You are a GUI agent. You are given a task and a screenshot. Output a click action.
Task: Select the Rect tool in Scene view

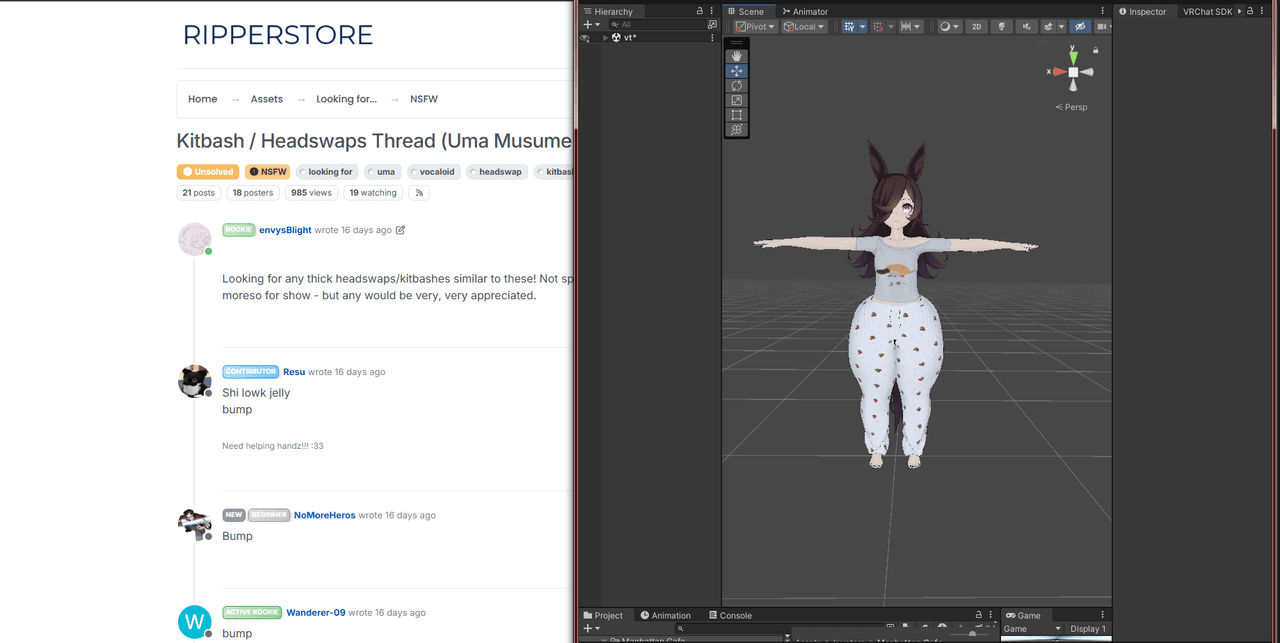click(737, 115)
